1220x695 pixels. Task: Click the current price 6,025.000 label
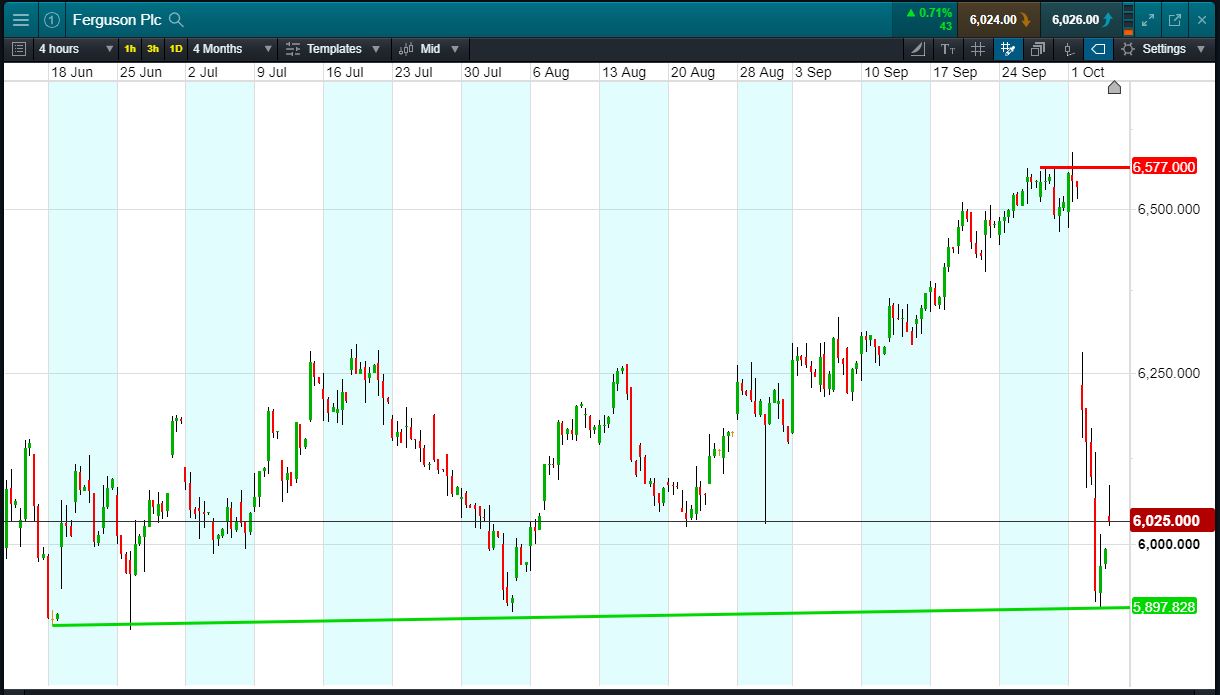pos(1171,521)
